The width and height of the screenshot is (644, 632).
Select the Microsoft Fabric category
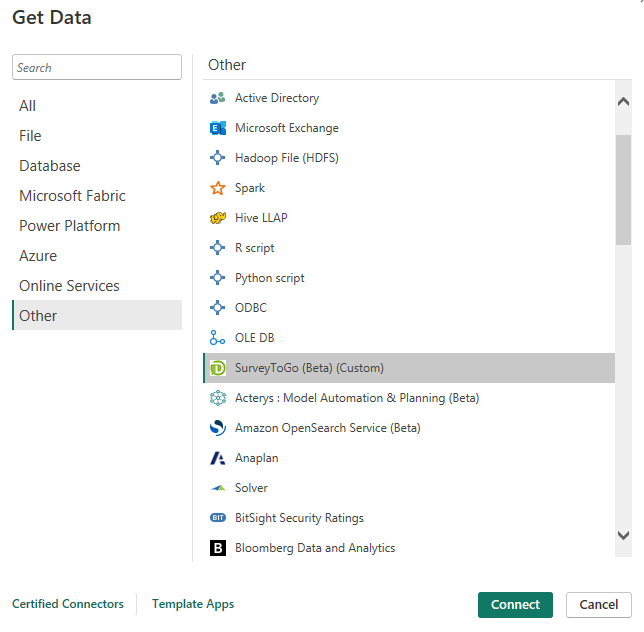[97, 196]
